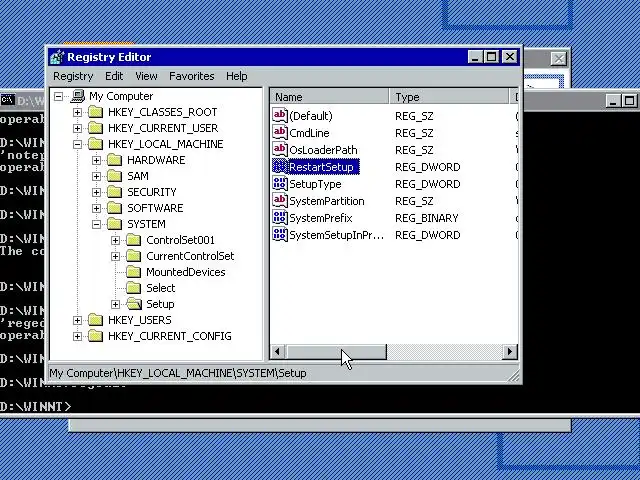
Task: Click the horizontal scrollbar right arrow
Action: click(509, 352)
